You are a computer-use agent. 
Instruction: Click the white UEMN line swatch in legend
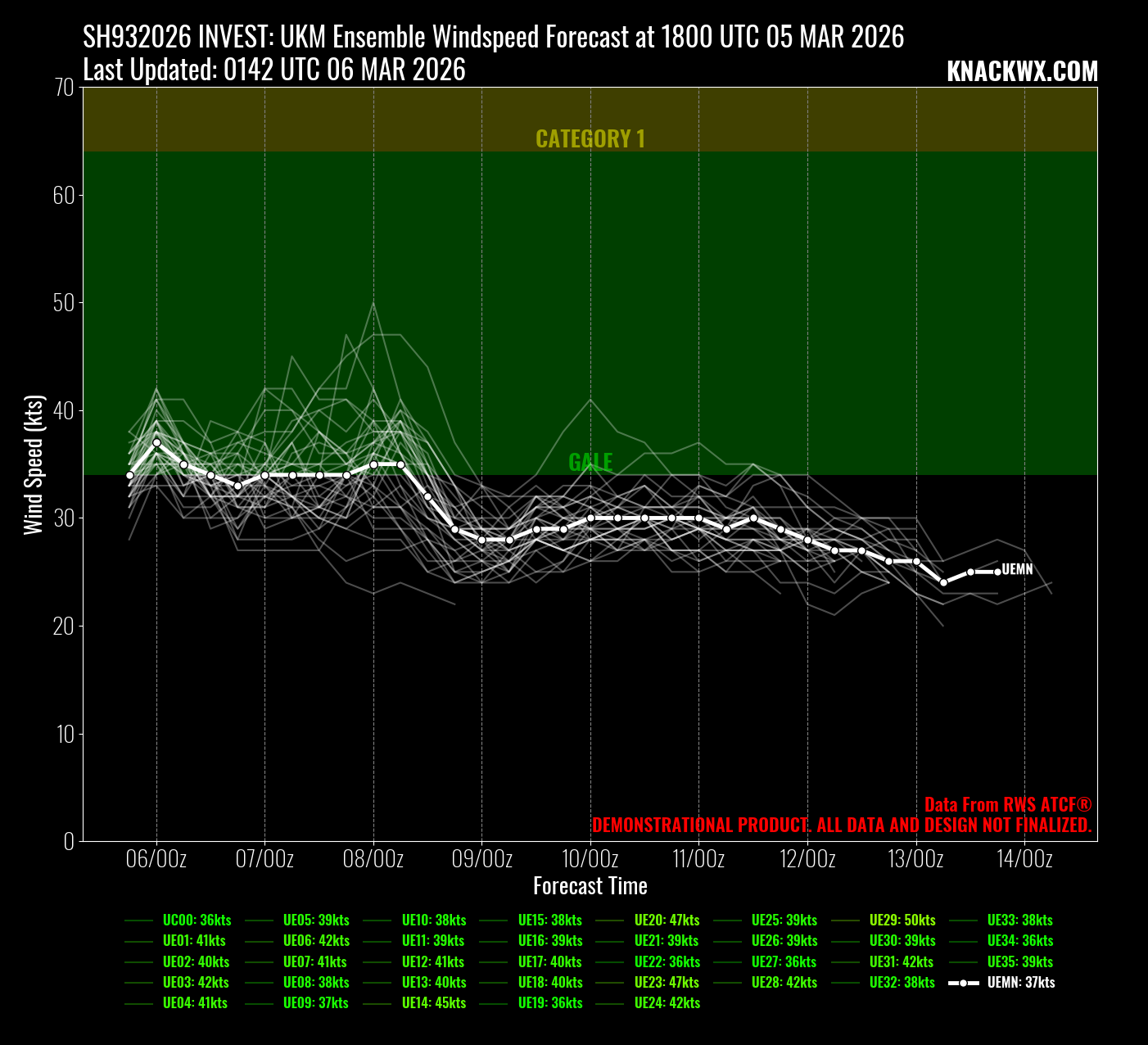point(963,983)
